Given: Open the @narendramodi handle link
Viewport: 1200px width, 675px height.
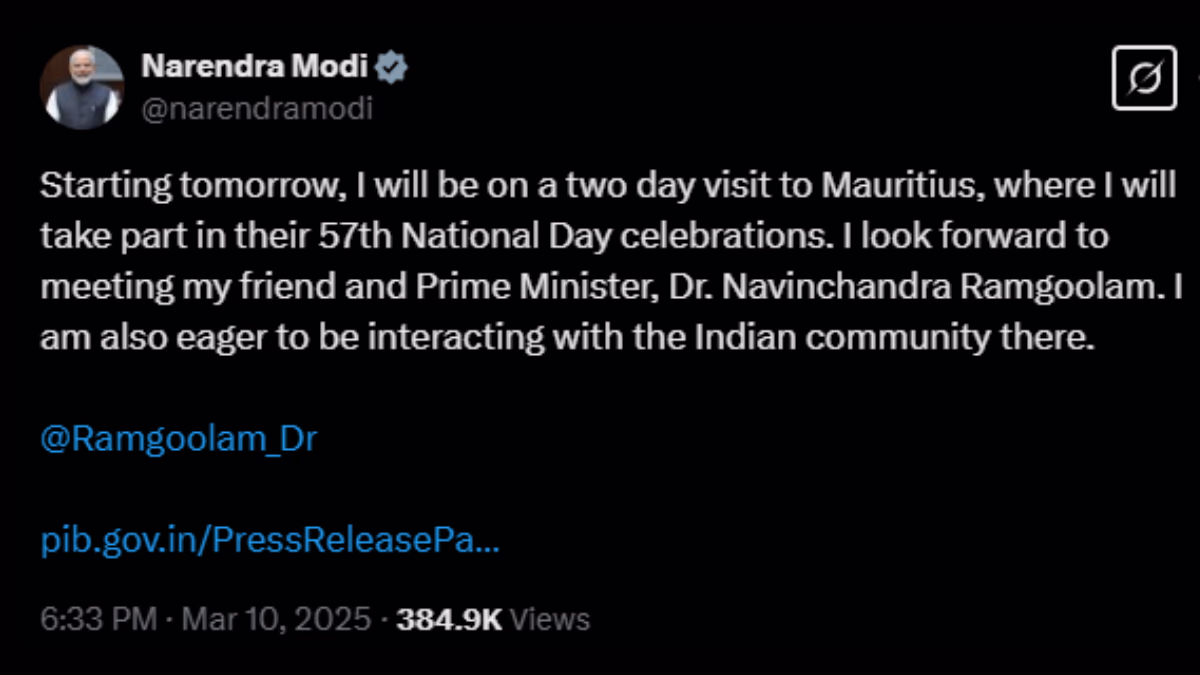Looking at the screenshot, I should click(257, 107).
